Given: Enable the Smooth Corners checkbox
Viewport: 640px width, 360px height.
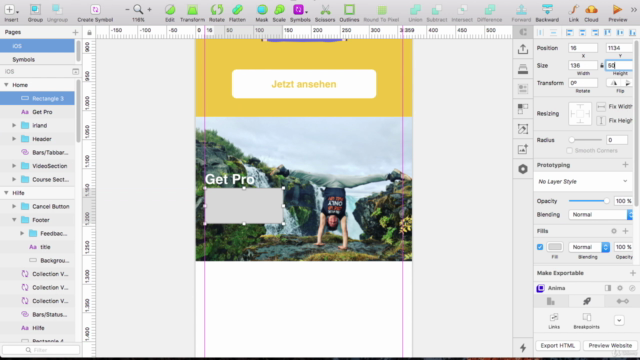Looking at the screenshot, I should (569, 151).
